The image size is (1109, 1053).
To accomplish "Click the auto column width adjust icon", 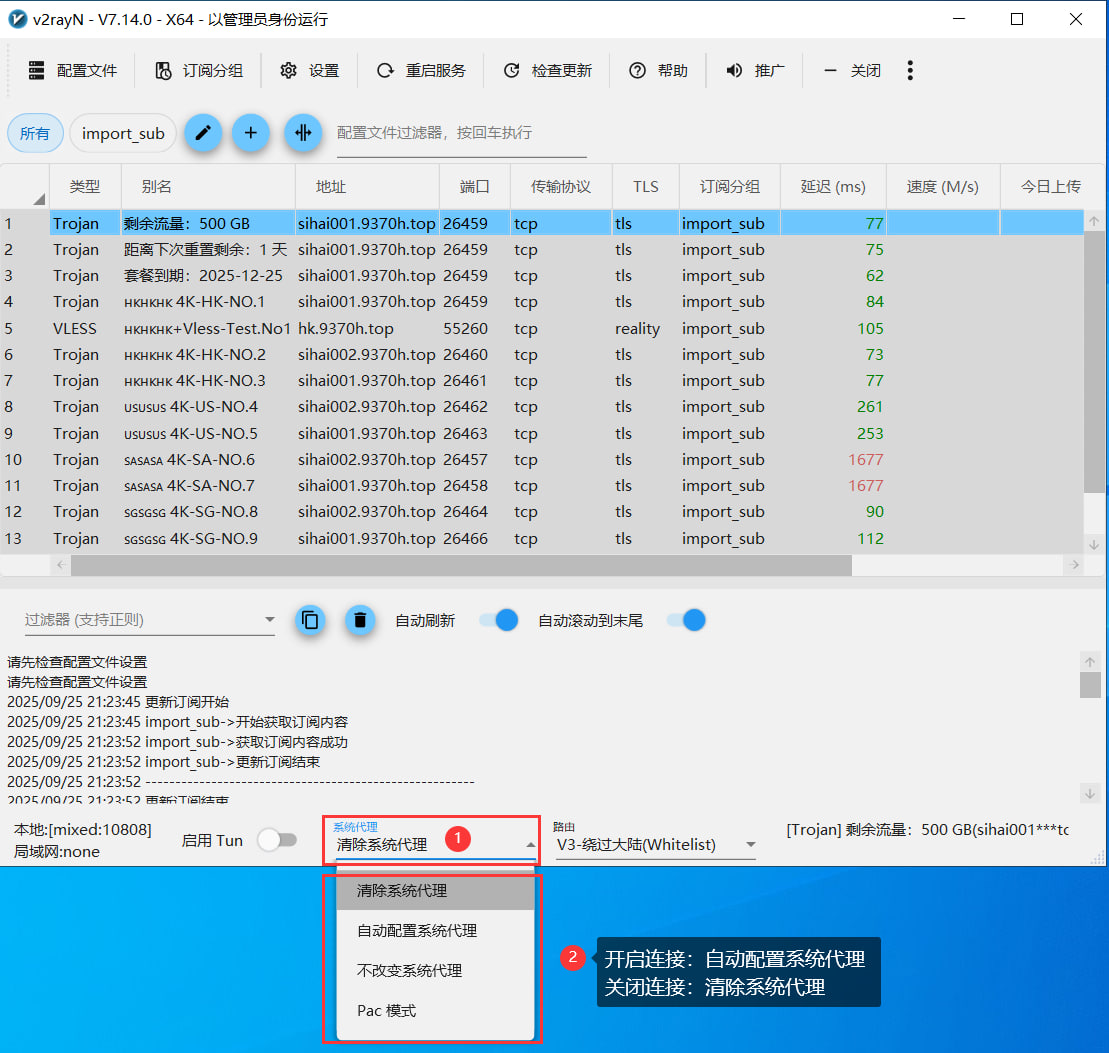I will (303, 133).
